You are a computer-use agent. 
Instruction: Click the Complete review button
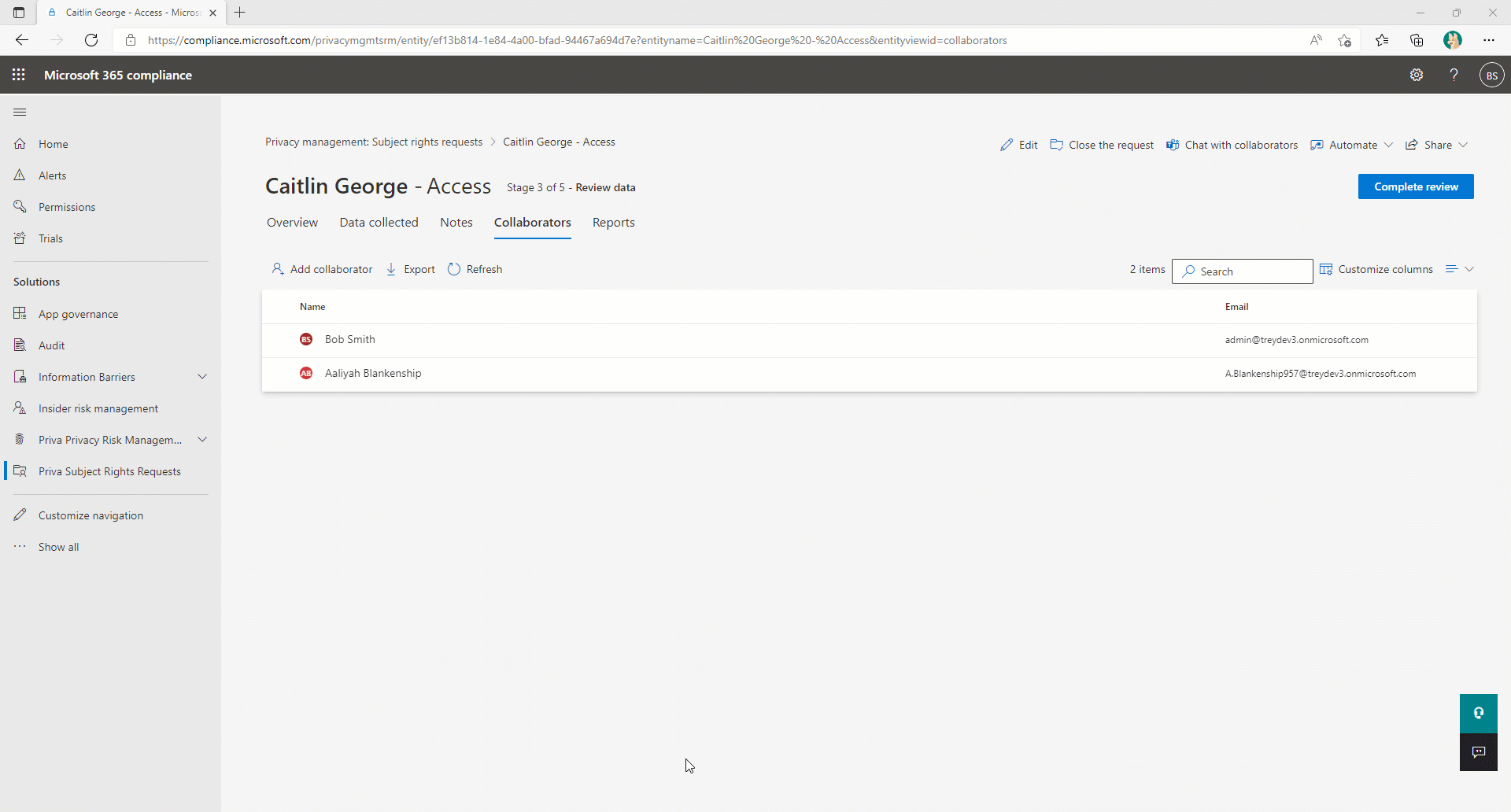tap(1416, 186)
